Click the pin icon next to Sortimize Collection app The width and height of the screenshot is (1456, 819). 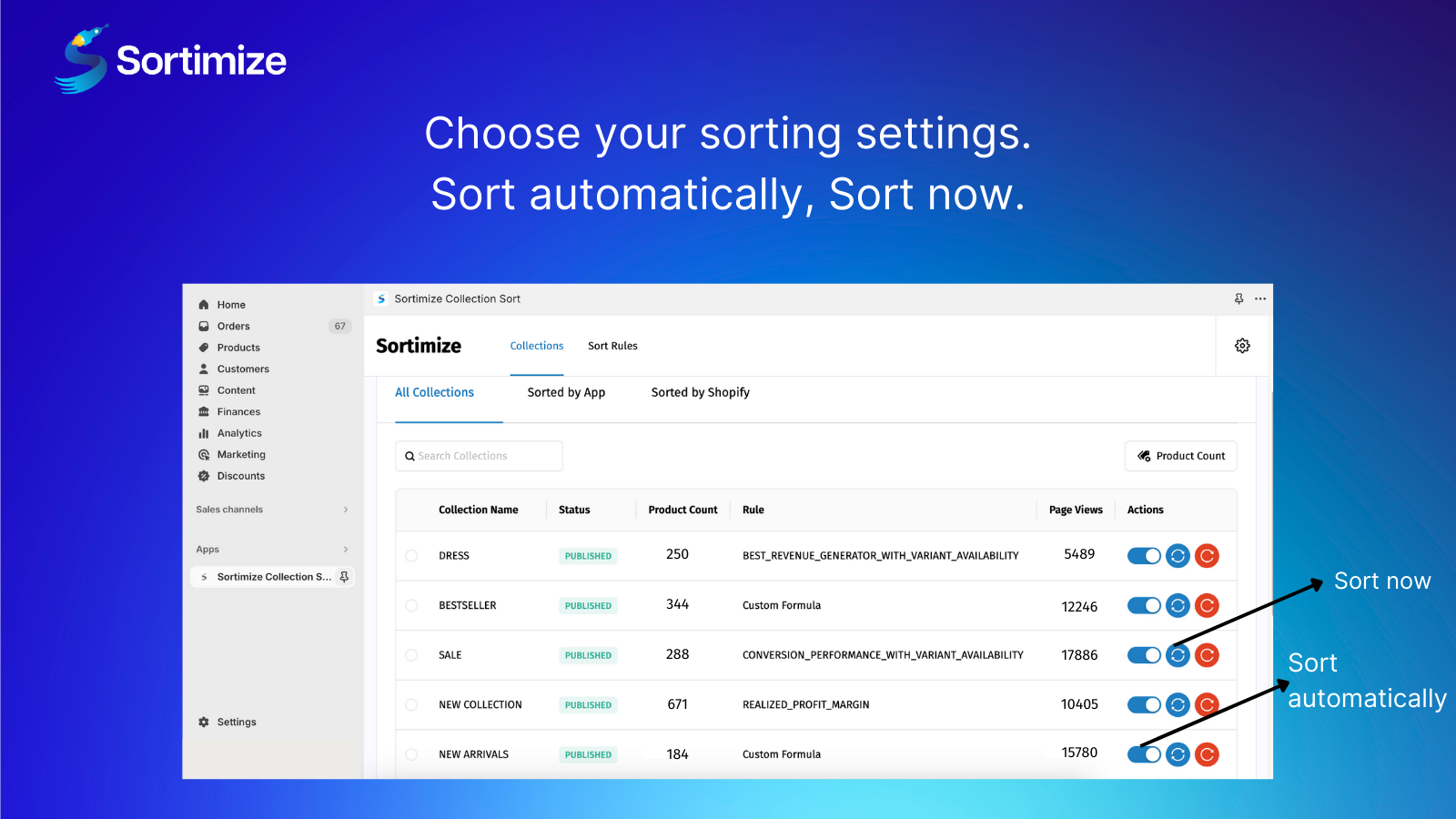coord(343,576)
